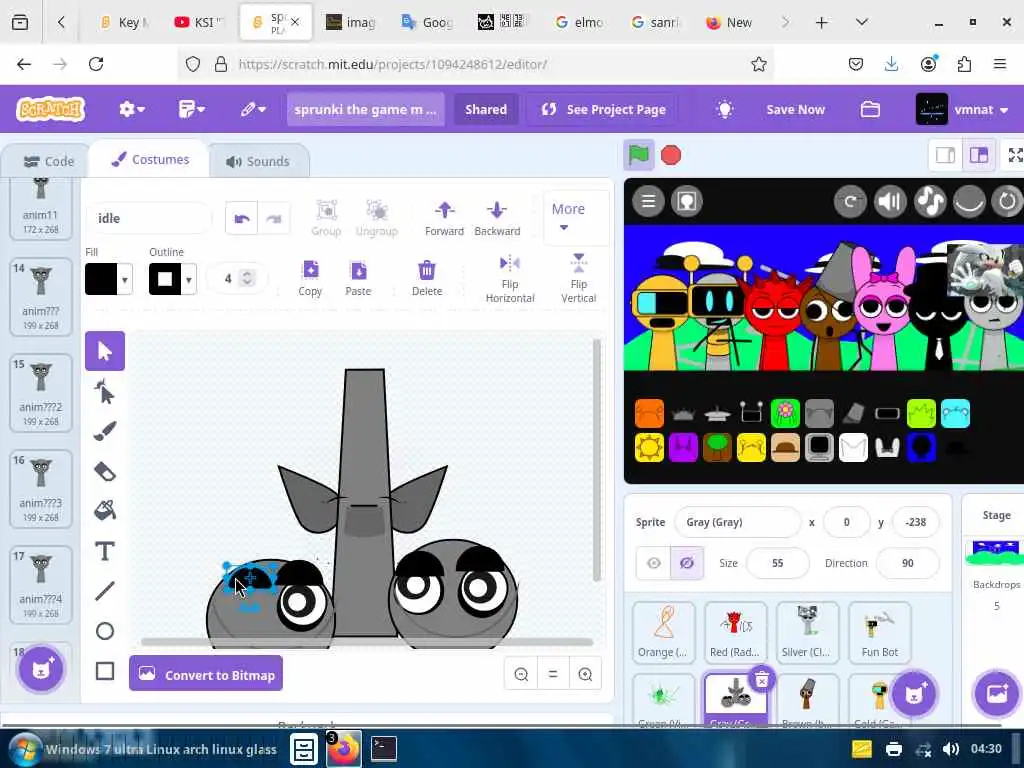
Task: Click the Choose a Sprite button
Action: tap(914, 694)
